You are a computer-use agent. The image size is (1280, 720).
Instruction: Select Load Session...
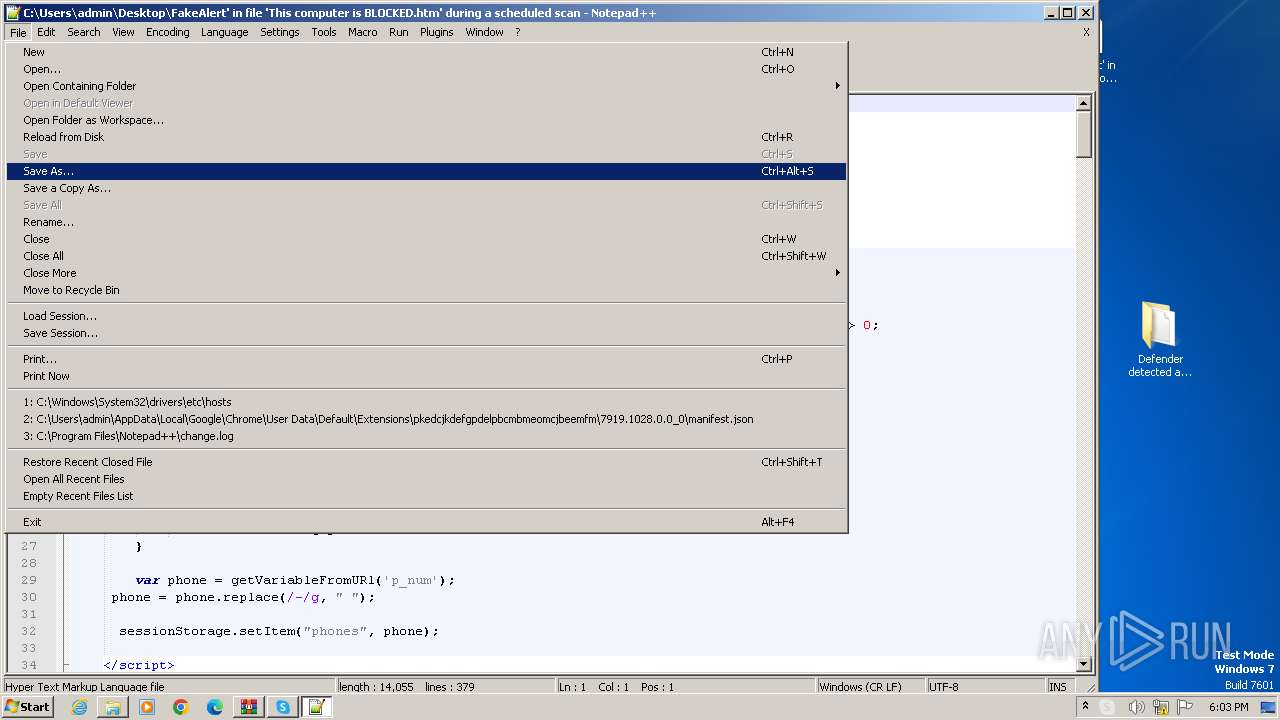(x=427, y=316)
